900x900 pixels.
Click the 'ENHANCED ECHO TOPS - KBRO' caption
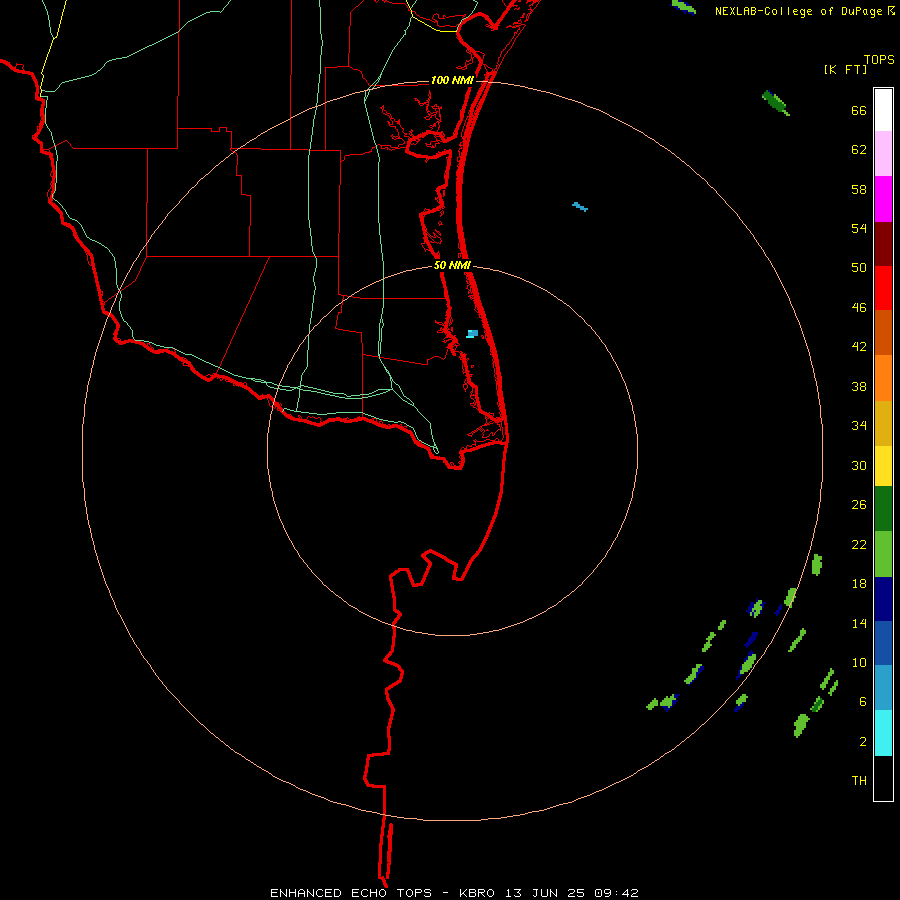pos(385,893)
